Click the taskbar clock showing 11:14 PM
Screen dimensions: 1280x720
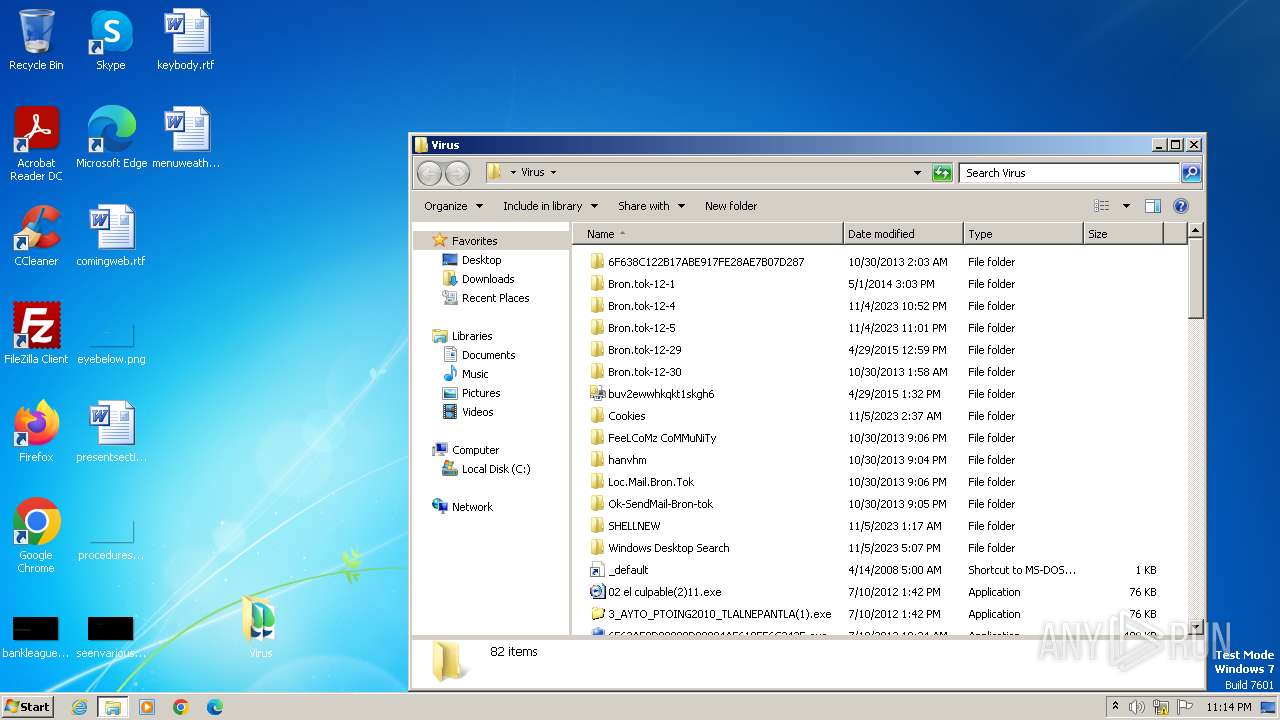click(x=1229, y=707)
